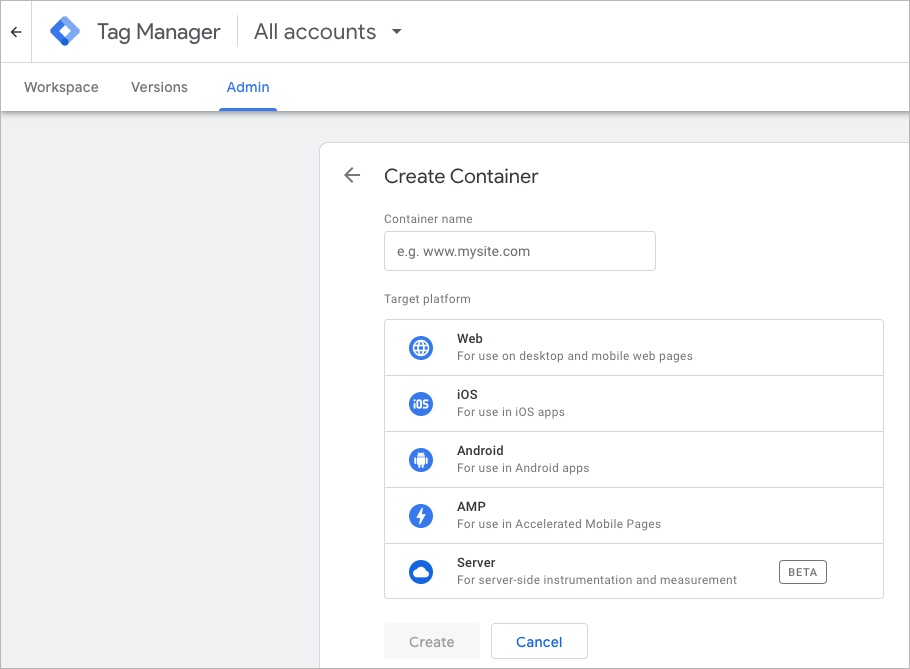910x669 pixels.
Task: Choose Server as target platform
Action: (634, 571)
